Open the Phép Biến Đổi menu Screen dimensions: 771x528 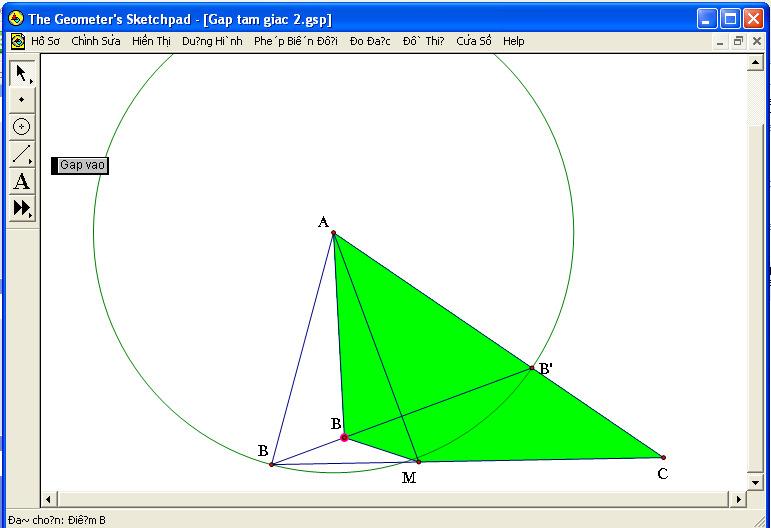[x=296, y=41]
